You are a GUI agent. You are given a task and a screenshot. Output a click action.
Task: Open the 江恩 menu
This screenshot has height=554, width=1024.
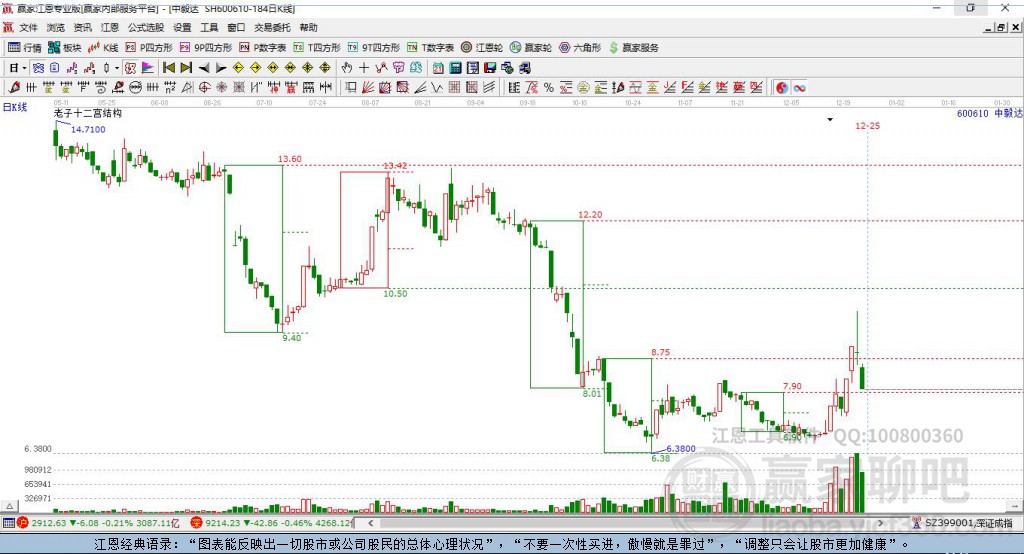click(x=110, y=27)
